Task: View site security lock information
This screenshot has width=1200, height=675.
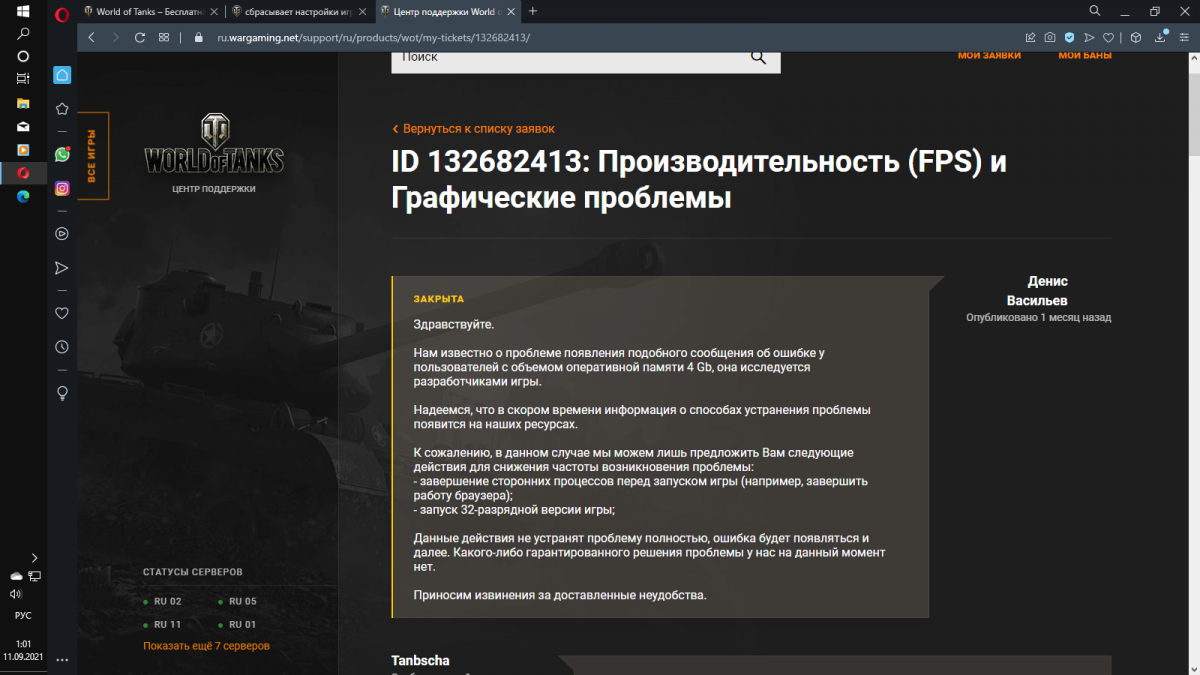Action: (x=197, y=37)
